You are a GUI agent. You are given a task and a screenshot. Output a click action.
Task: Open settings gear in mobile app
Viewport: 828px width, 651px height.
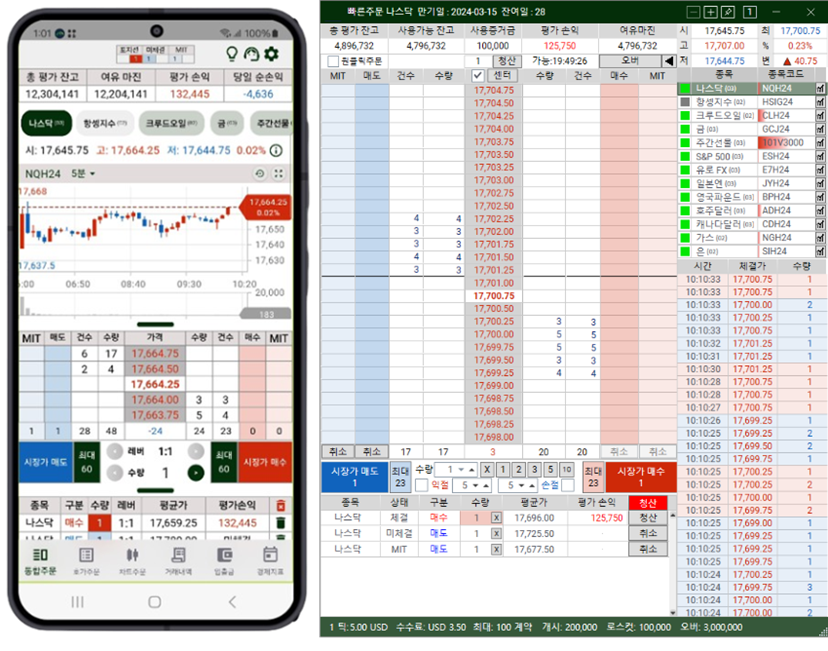click(271, 54)
